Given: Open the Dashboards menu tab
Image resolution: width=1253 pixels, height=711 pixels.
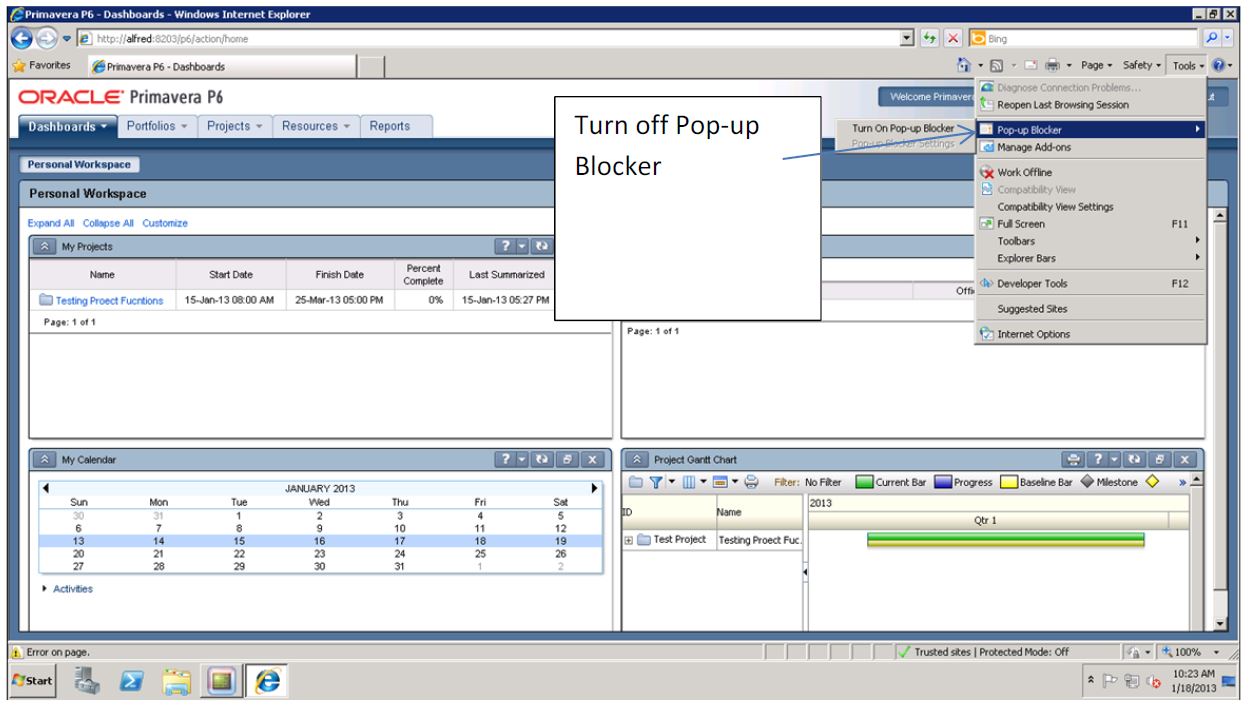Looking at the screenshot, I should point(68,126).
